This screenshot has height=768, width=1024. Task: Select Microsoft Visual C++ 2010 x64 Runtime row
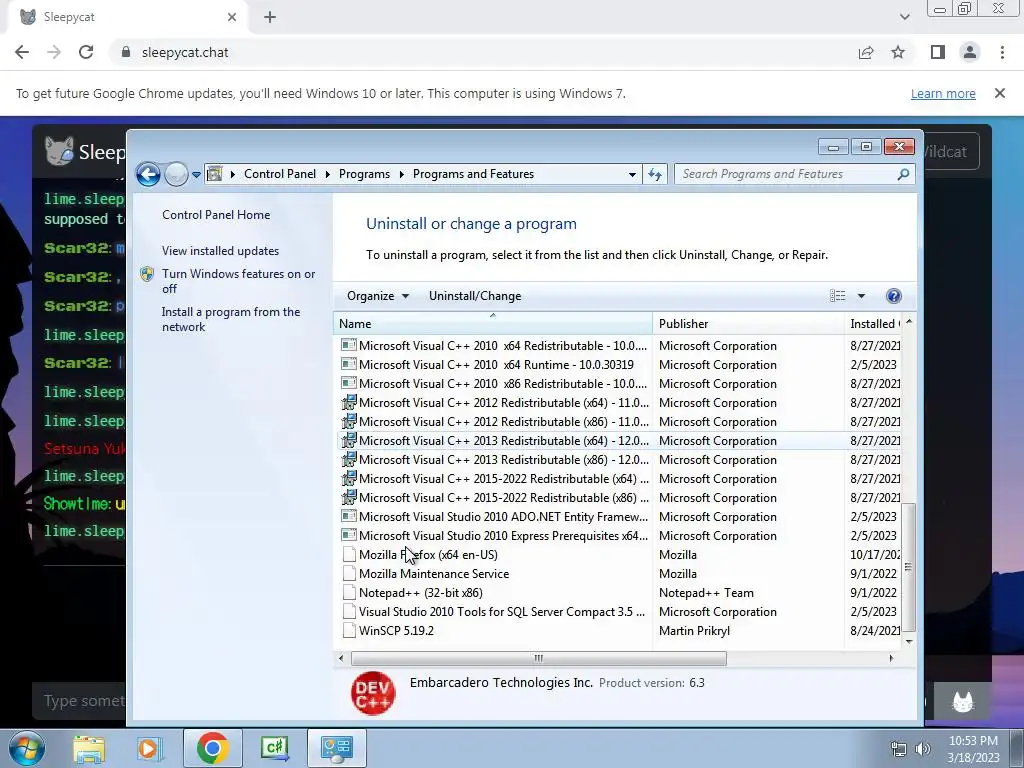point(619,364)
